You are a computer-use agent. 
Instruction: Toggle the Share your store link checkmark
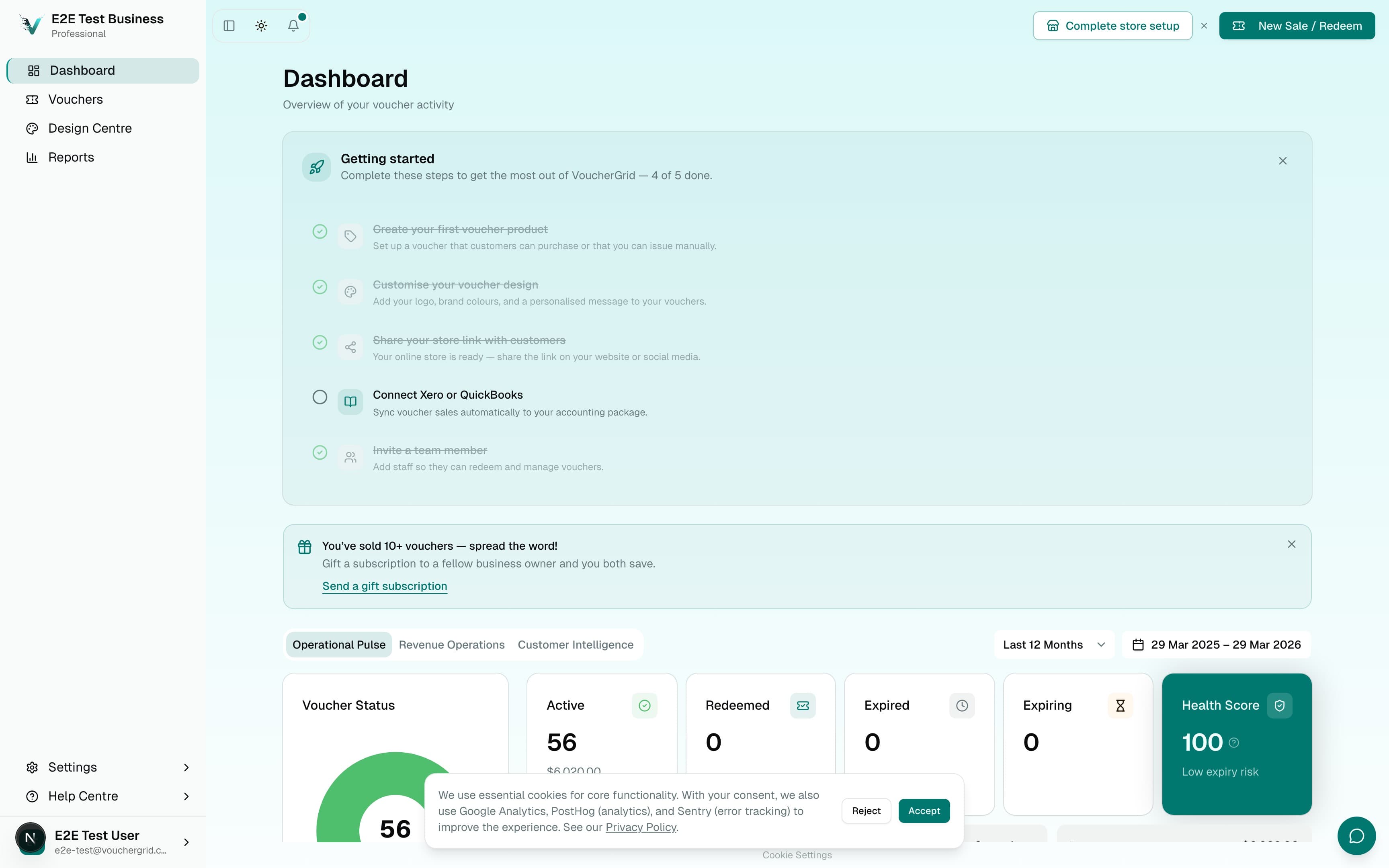[320, 343]
